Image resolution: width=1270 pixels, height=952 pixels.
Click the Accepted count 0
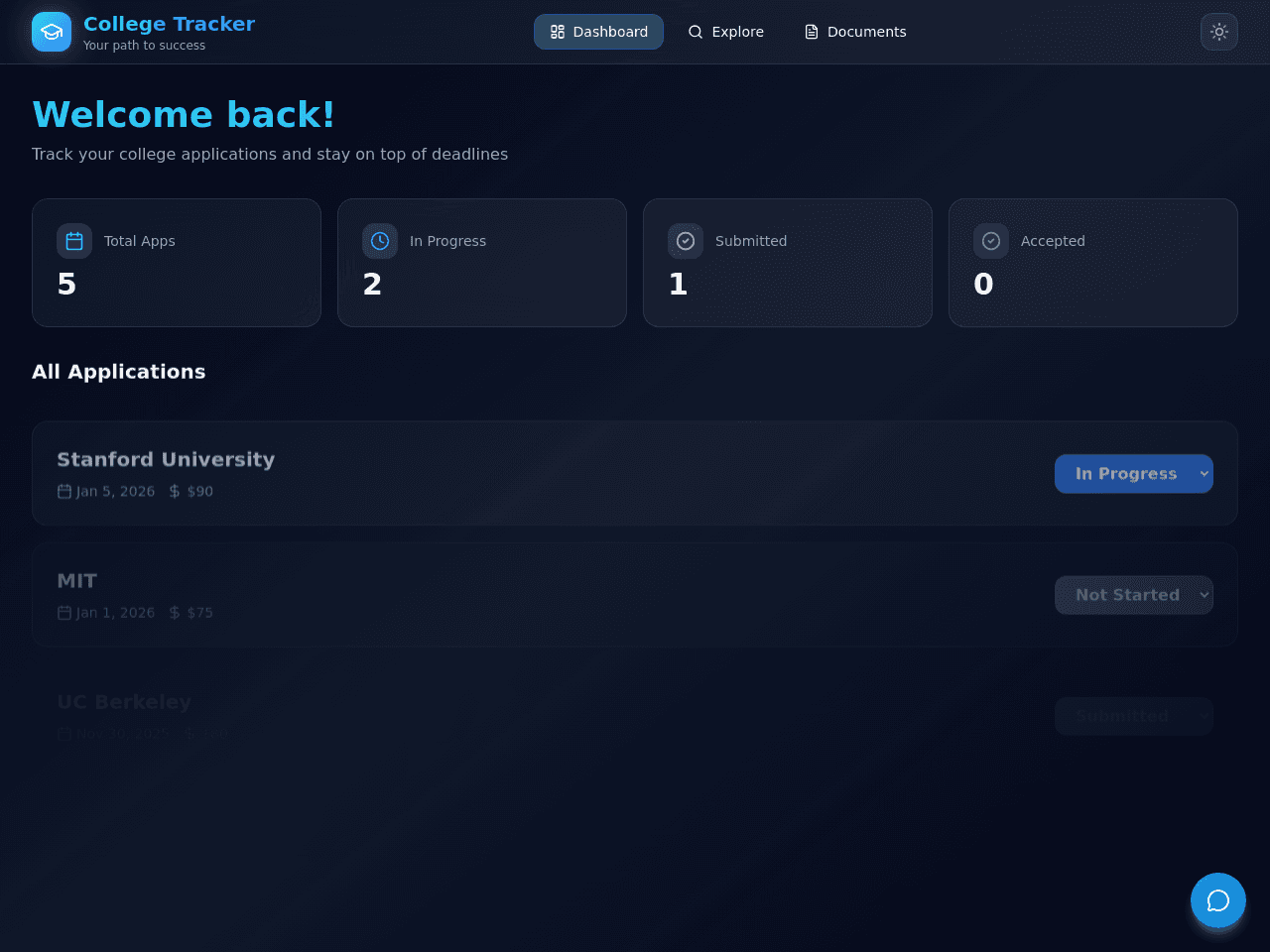coord(983,285)
